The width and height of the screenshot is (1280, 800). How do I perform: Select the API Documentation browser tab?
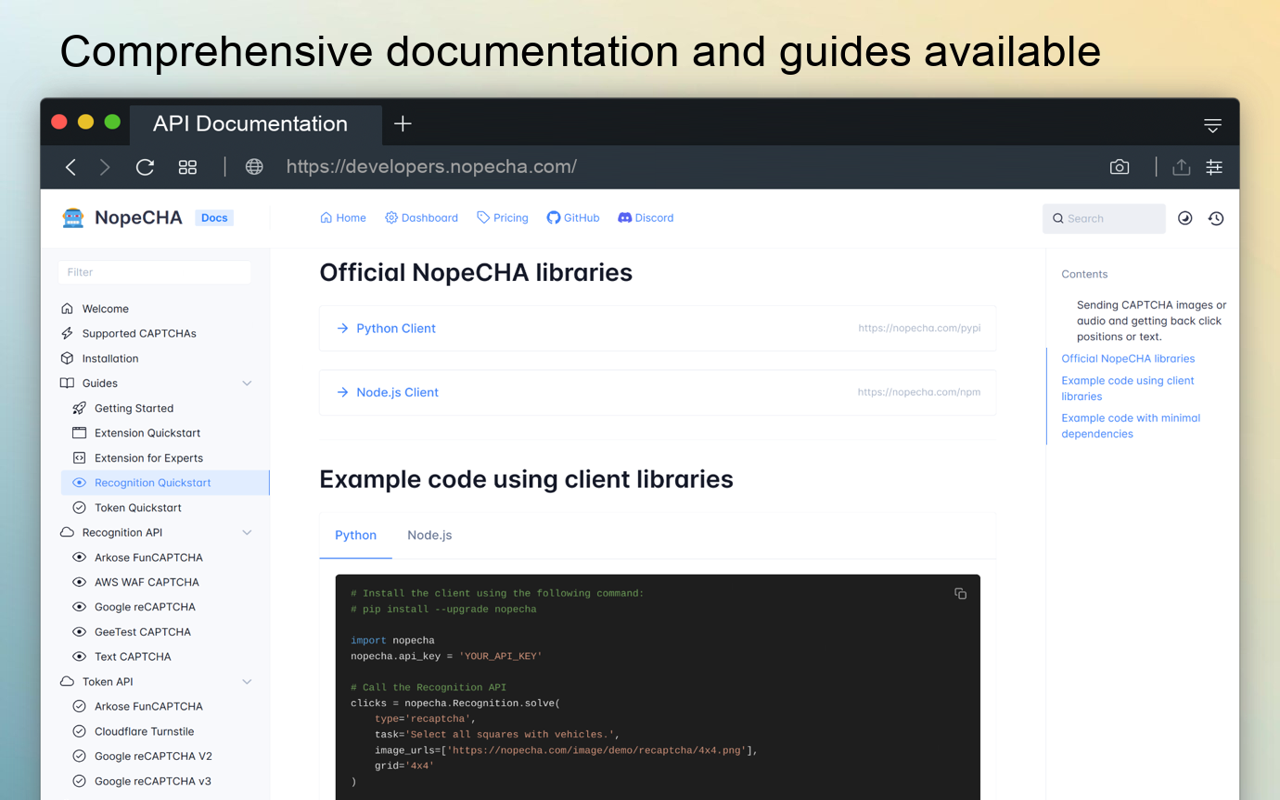tap(249, 123)
